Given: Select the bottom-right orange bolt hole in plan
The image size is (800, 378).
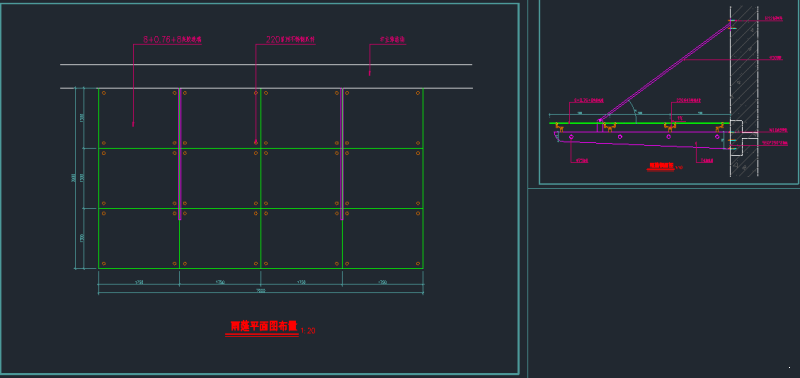Looking at the screenshot, I should (418, 264).
